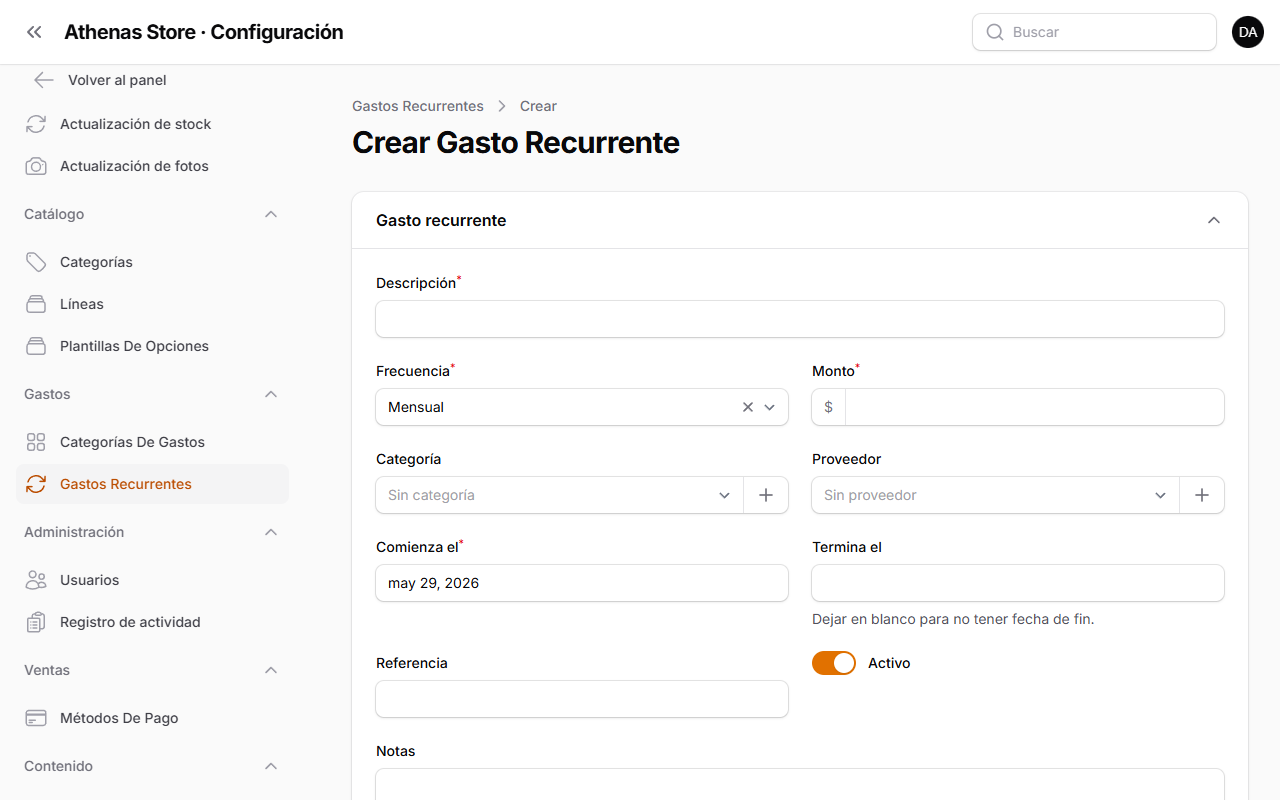This screenshot has width=1280, height=800.
Task: Click the Crear Gasto Recurrente heading
Action: click(x=516, y=143)
